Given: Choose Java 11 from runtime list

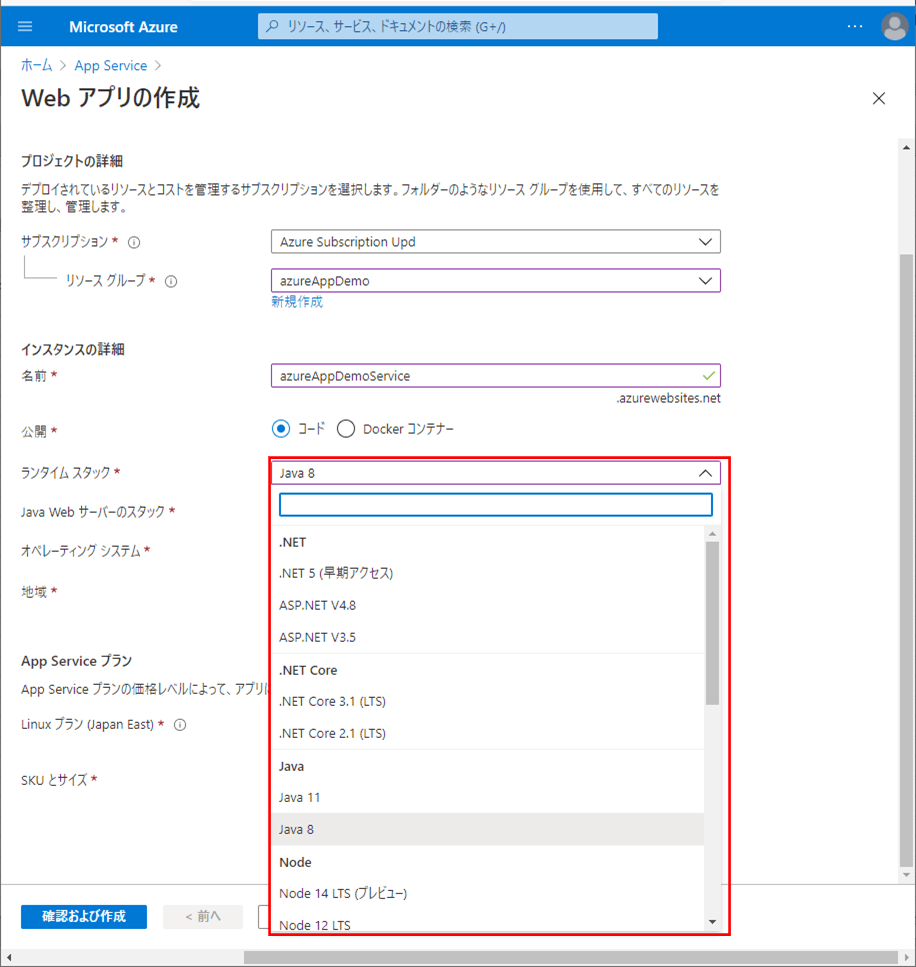Looking at the screenshot, I should pyautogui.click(x=300, y=798).
